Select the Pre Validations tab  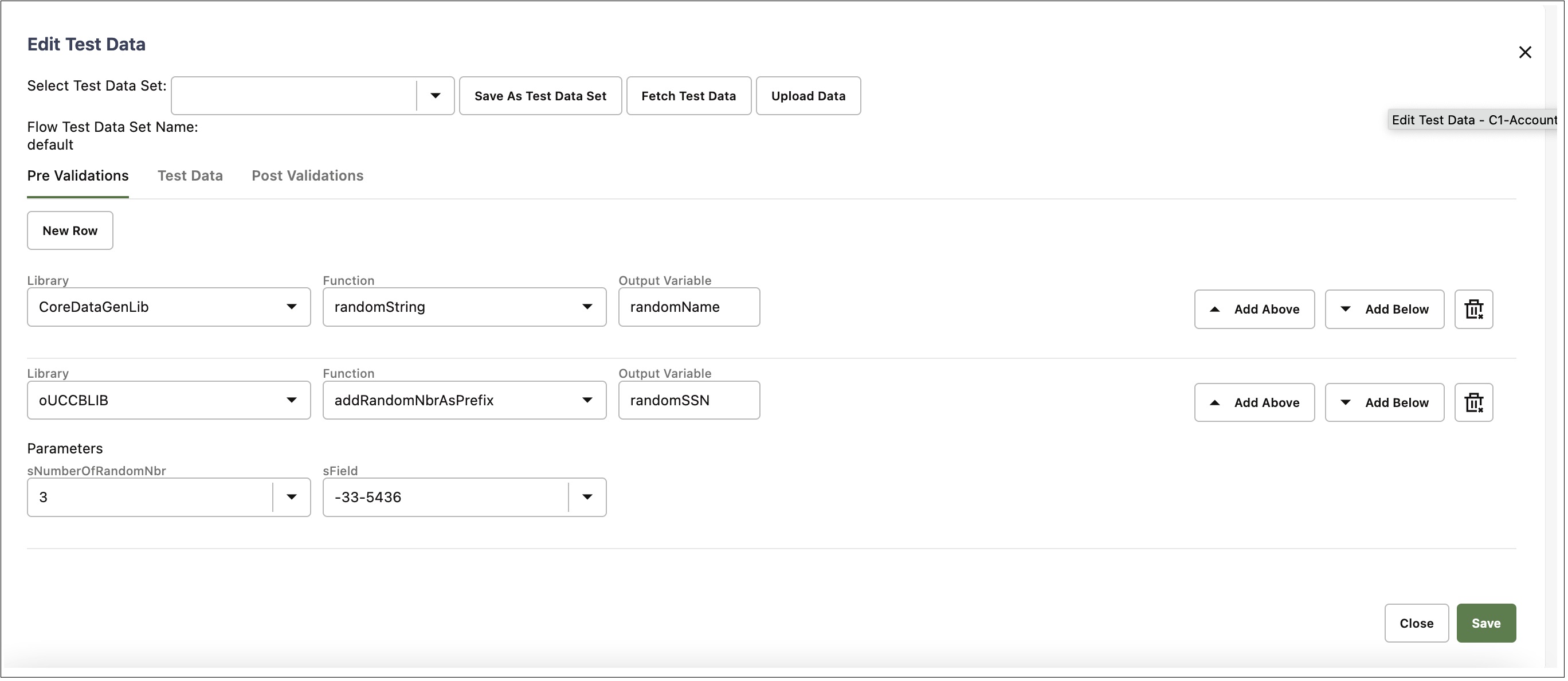[78, 176]
